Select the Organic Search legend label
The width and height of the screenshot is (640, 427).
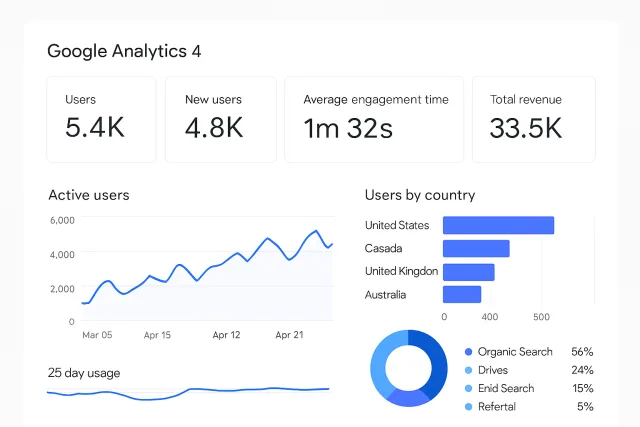pos(515,352)
